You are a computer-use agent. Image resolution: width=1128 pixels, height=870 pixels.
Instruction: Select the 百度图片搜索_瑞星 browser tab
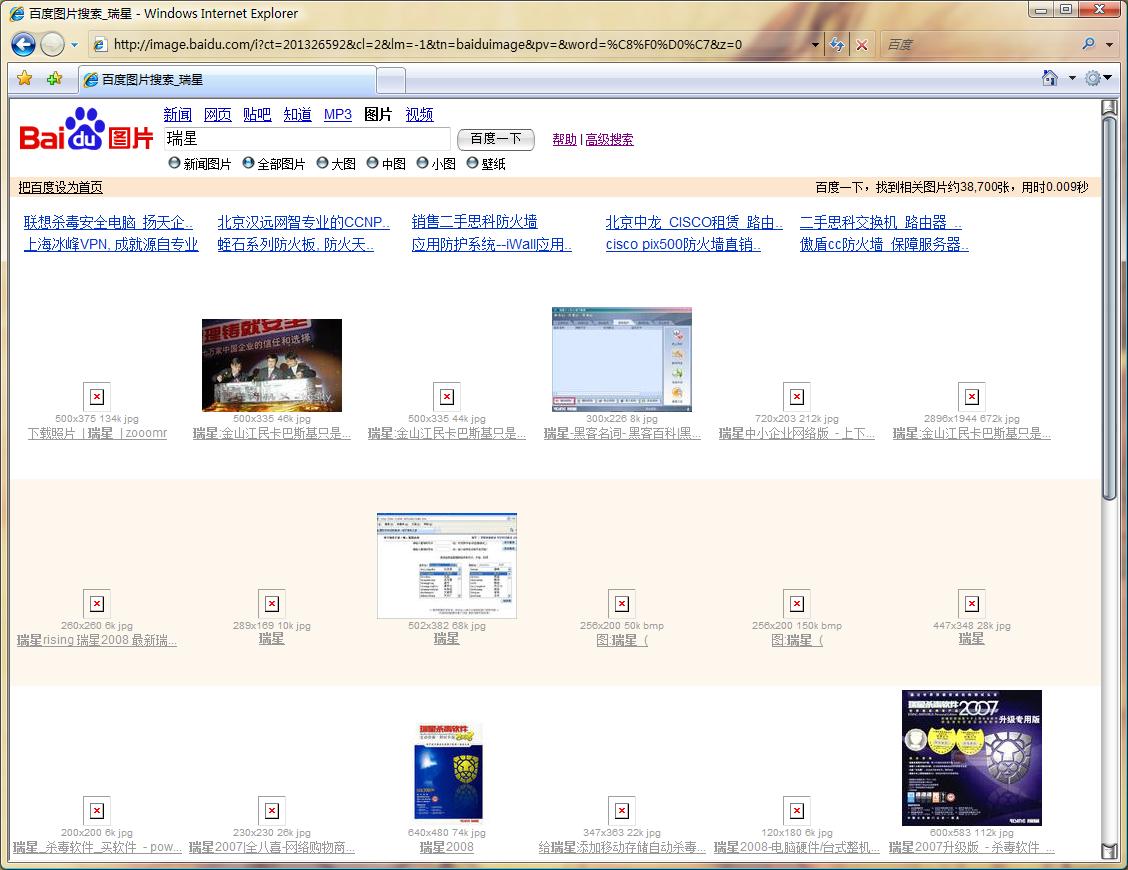click(227, 80)
